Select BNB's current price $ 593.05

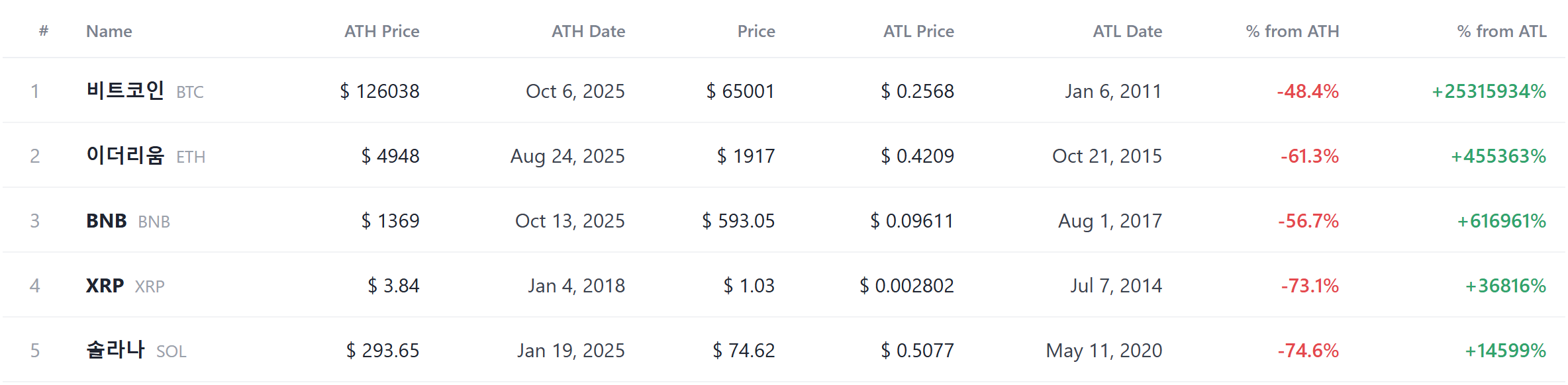click(x=738, y=220)
